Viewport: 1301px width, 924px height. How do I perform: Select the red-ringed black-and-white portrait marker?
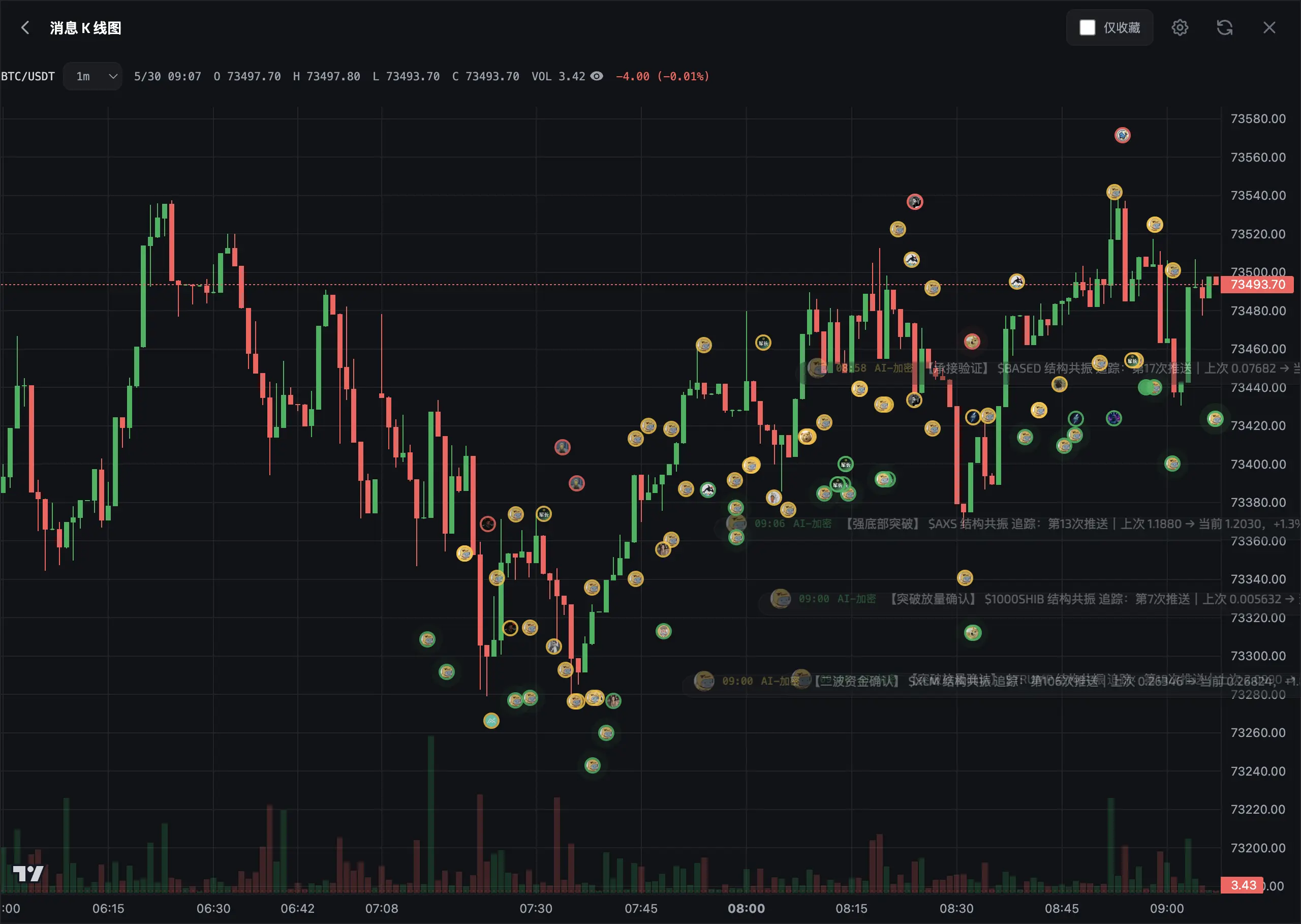point(915,202)
